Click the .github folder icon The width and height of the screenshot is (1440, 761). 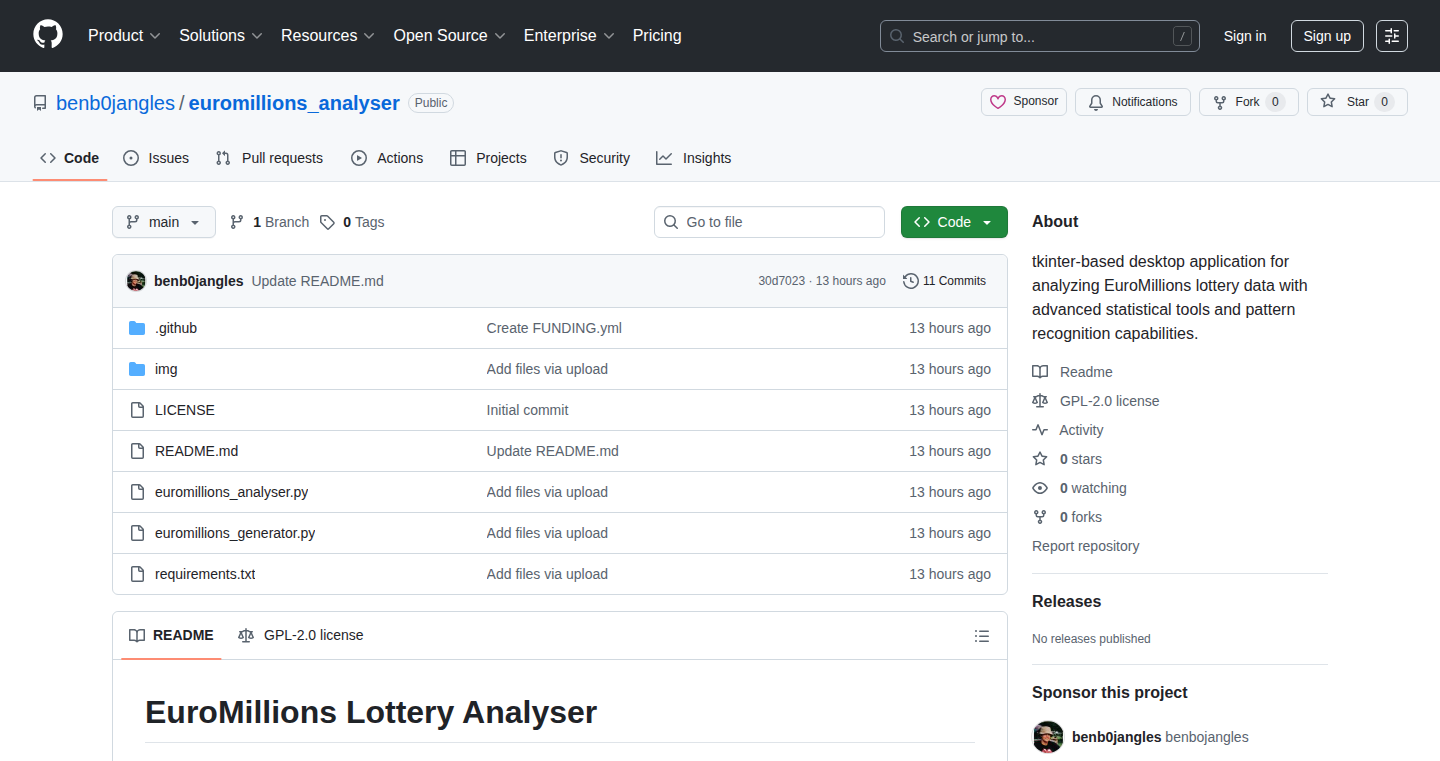click(137, 328)
